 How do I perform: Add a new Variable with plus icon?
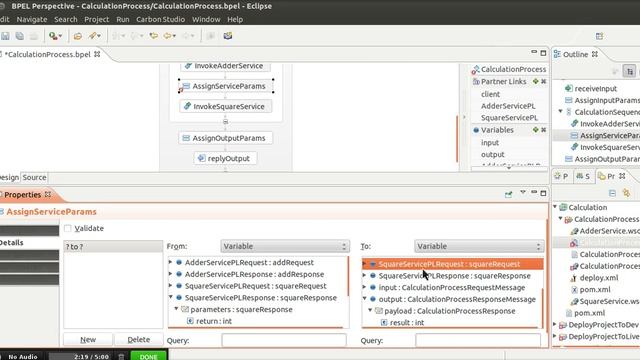[x=536, y=130]
